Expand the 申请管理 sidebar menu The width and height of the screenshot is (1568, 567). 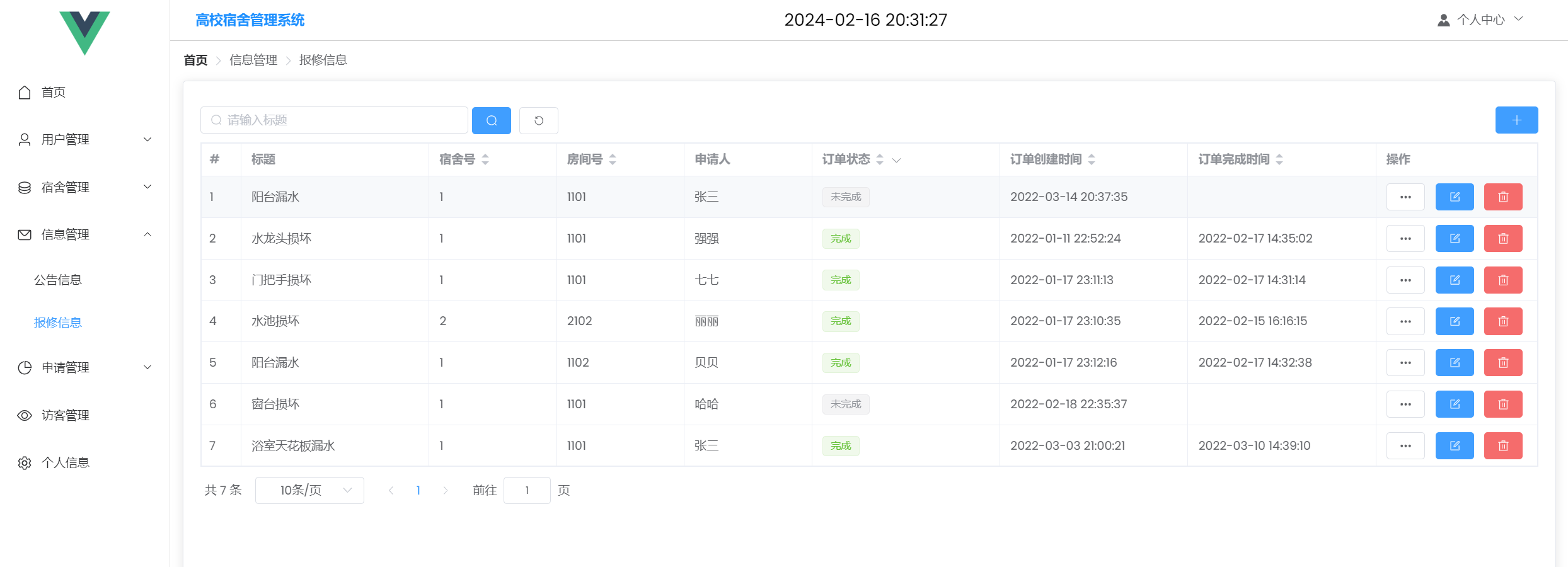(x=84, y=367)
